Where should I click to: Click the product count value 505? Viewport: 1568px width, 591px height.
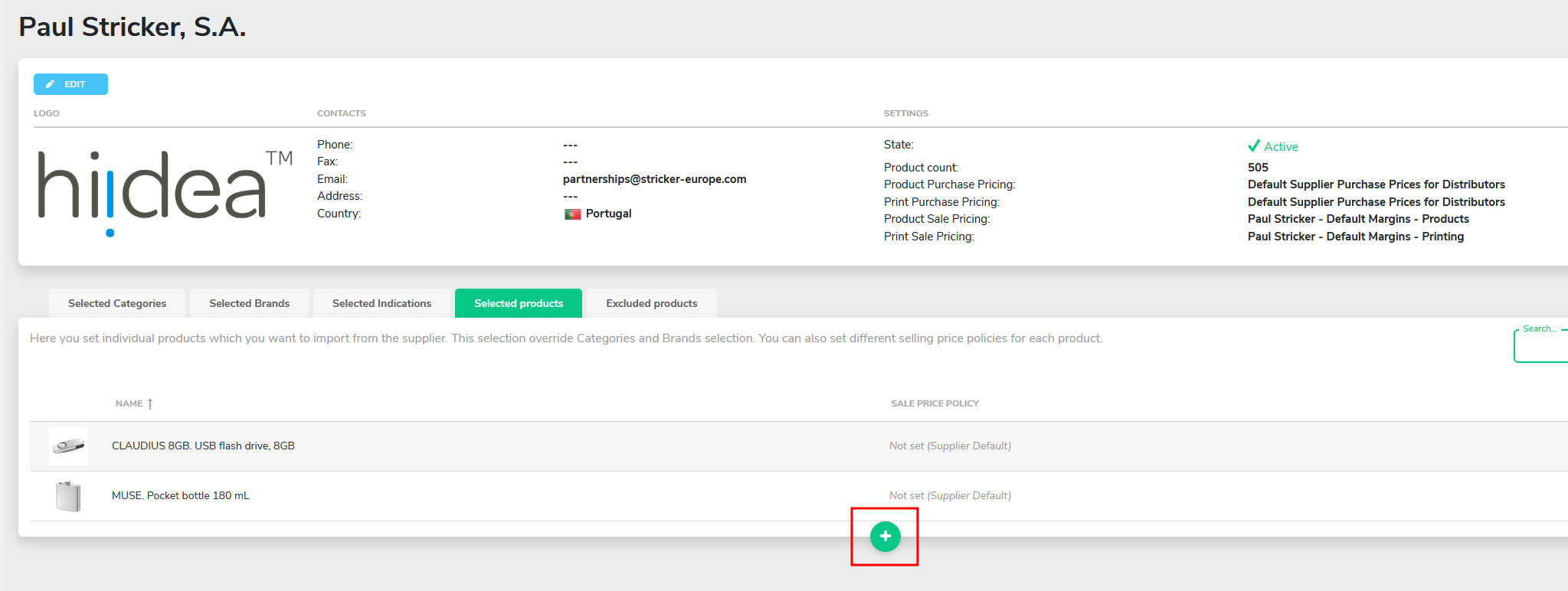(x=1258, y=167)
